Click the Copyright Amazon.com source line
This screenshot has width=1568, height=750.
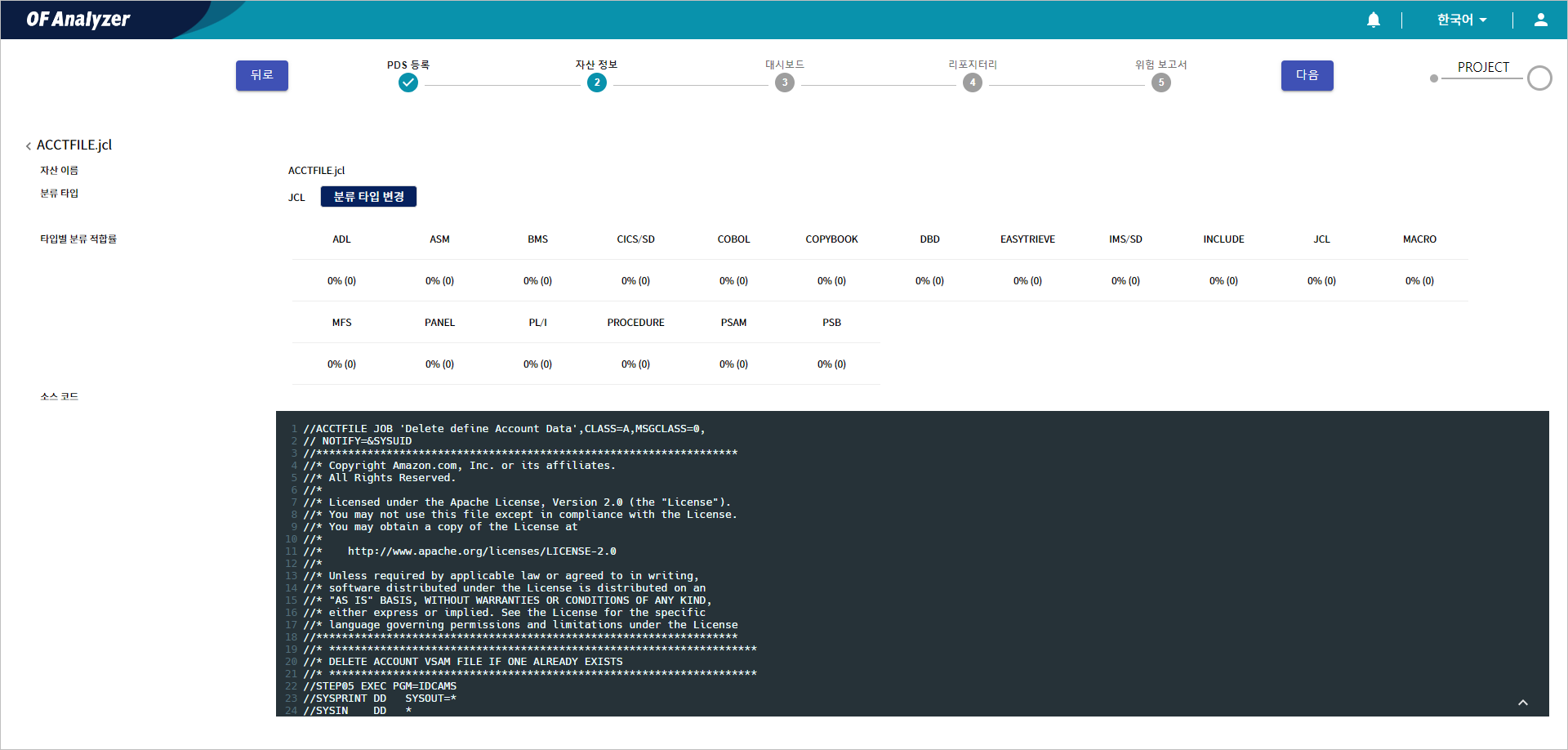(x=459, y=466)
